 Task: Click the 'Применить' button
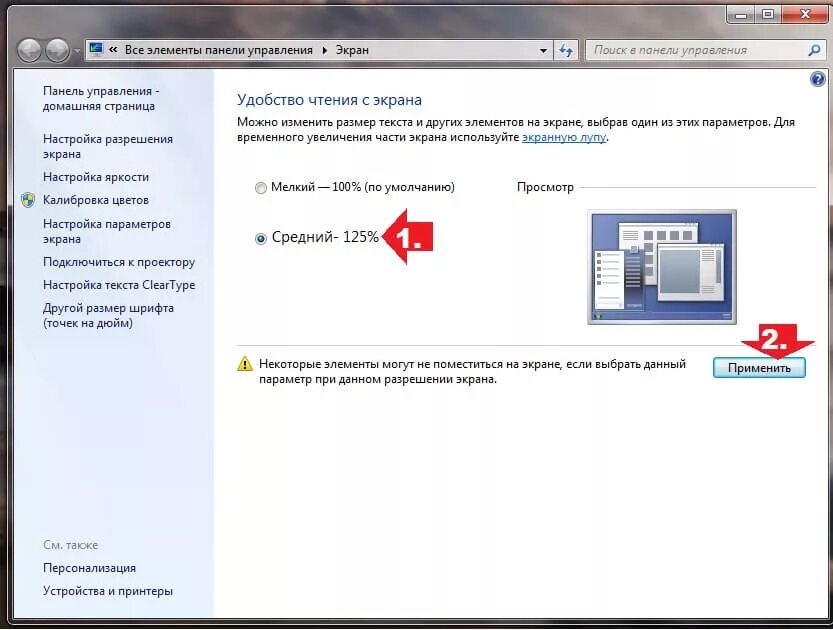point(759,368)
